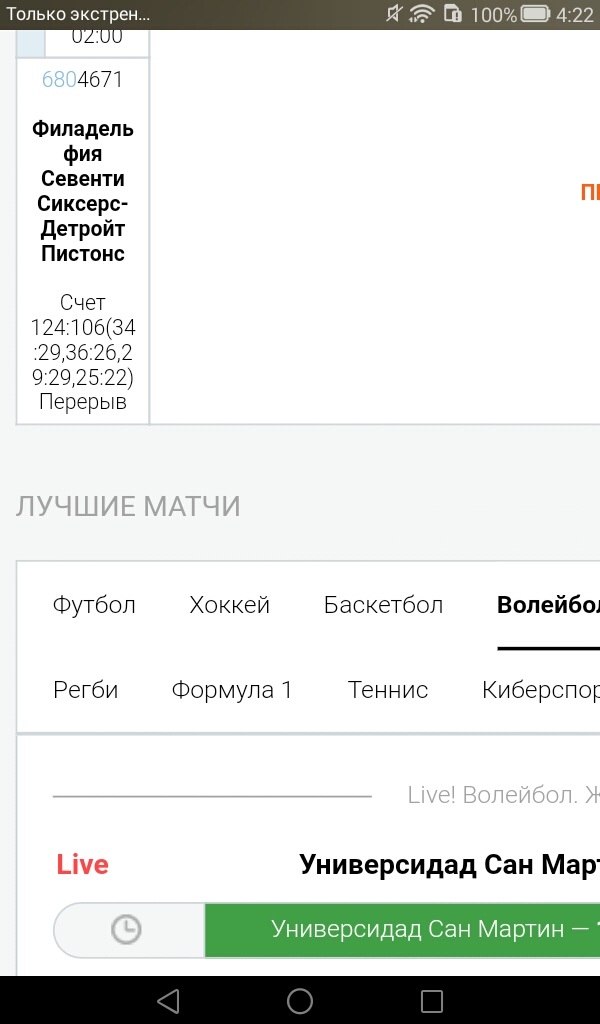
Task: Select the Баскетбол tab
Action: pos(383,605)
